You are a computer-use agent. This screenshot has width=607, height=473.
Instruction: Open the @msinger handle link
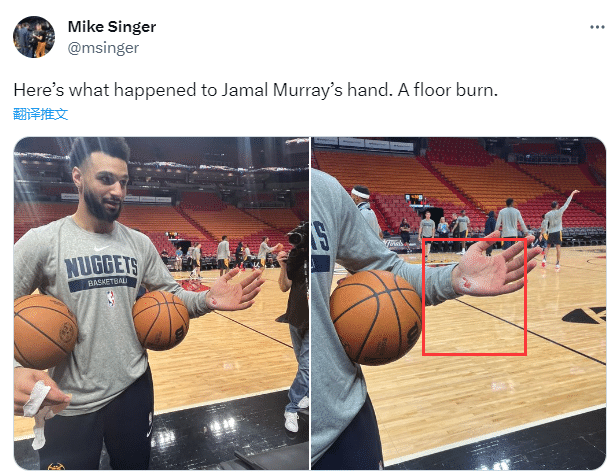(x=103, y=48)
